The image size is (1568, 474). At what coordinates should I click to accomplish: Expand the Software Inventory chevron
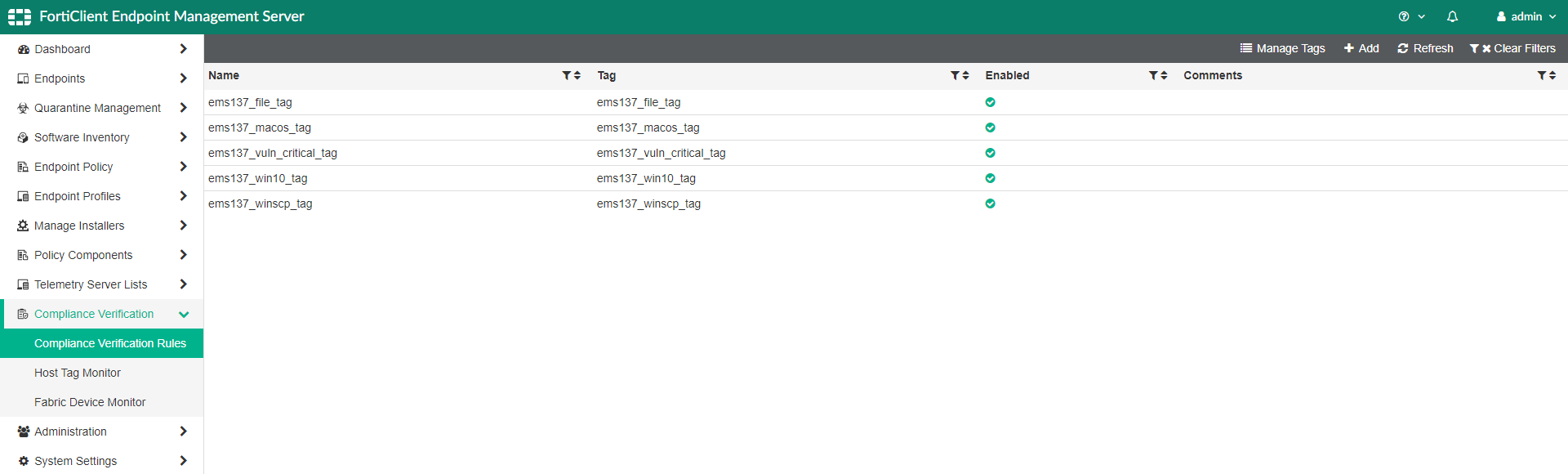[183, 137]
